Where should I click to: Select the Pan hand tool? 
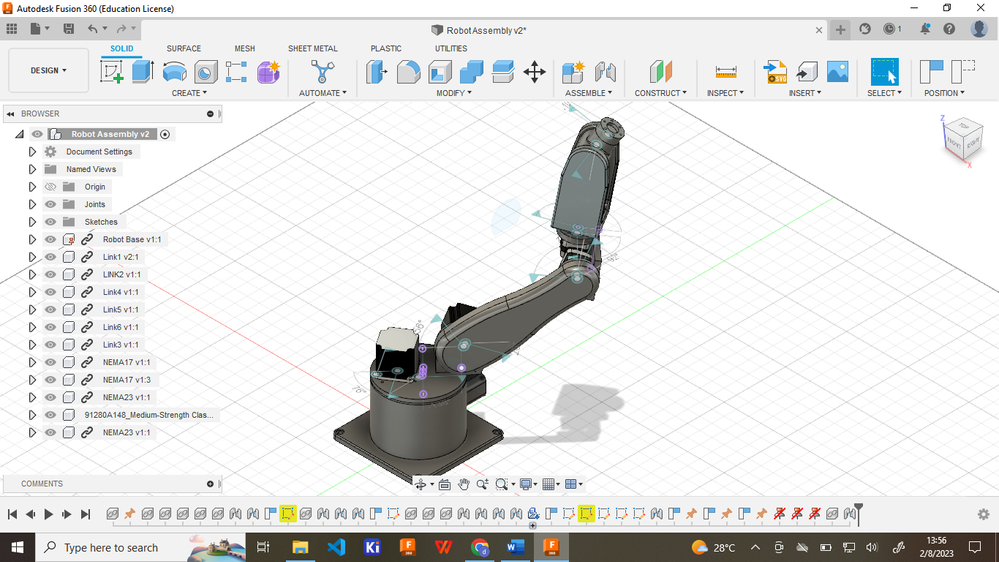point(463,484)
